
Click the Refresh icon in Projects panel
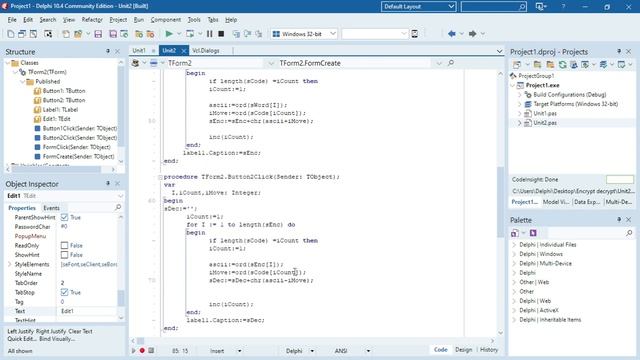(562, 64)
